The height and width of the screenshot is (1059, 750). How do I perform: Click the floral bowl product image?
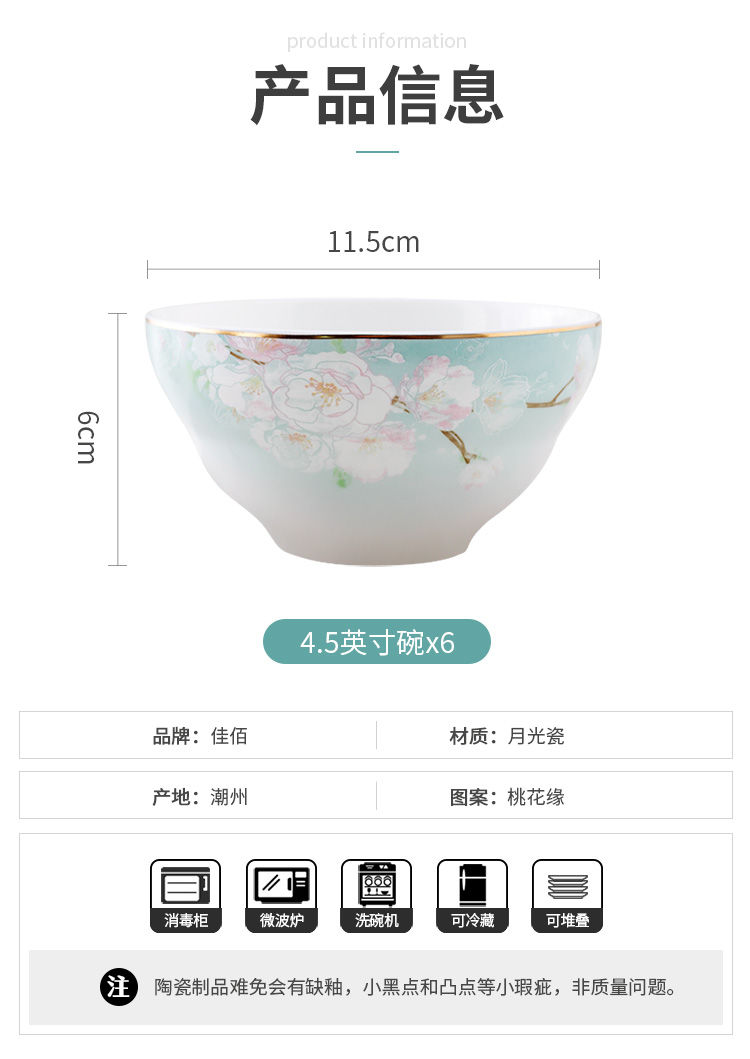click(x=373, y=432)
